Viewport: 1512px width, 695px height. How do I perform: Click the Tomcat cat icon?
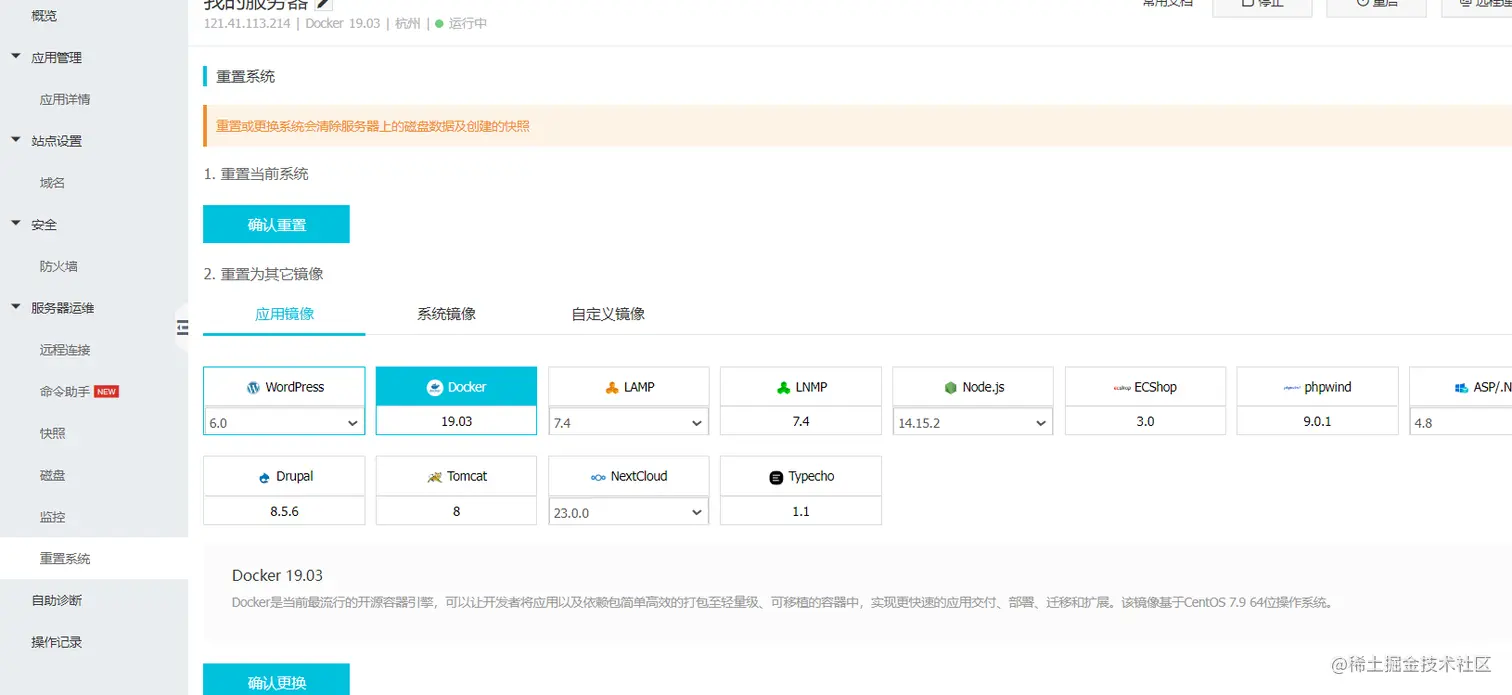coord(434,477)
